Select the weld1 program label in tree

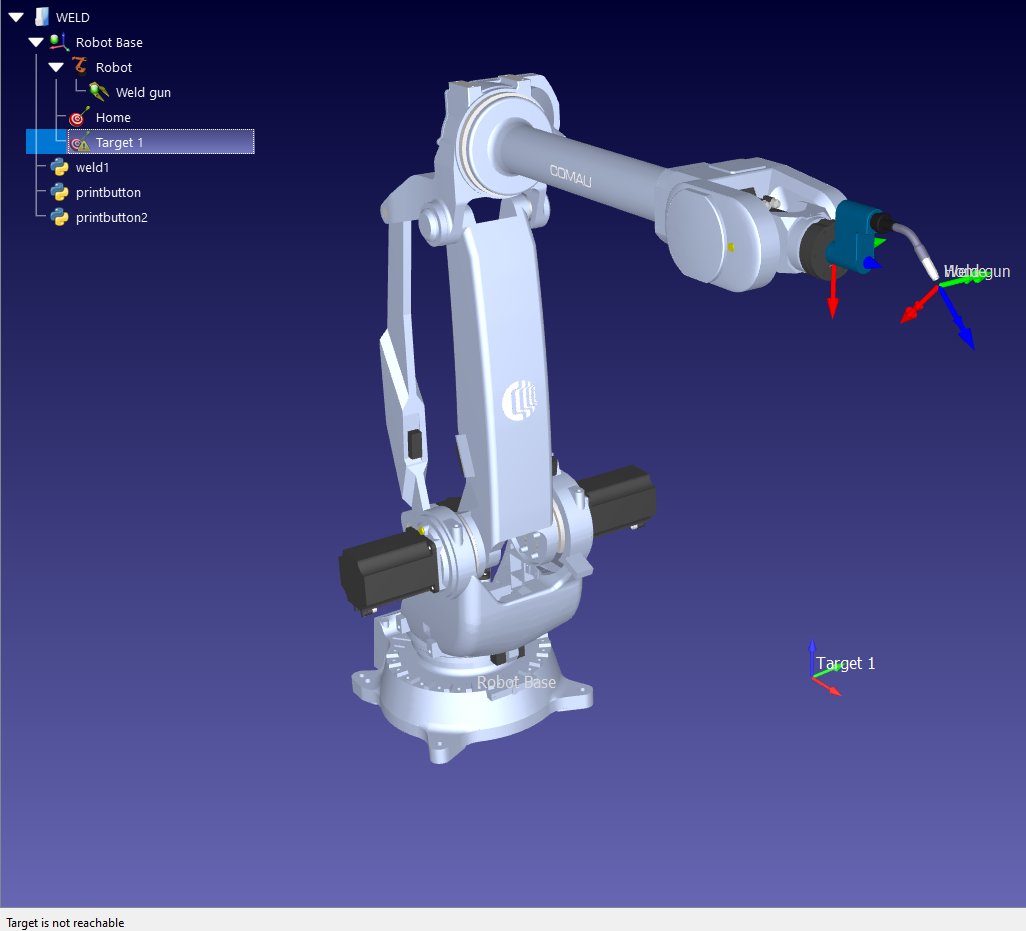[x=92, y=167]
